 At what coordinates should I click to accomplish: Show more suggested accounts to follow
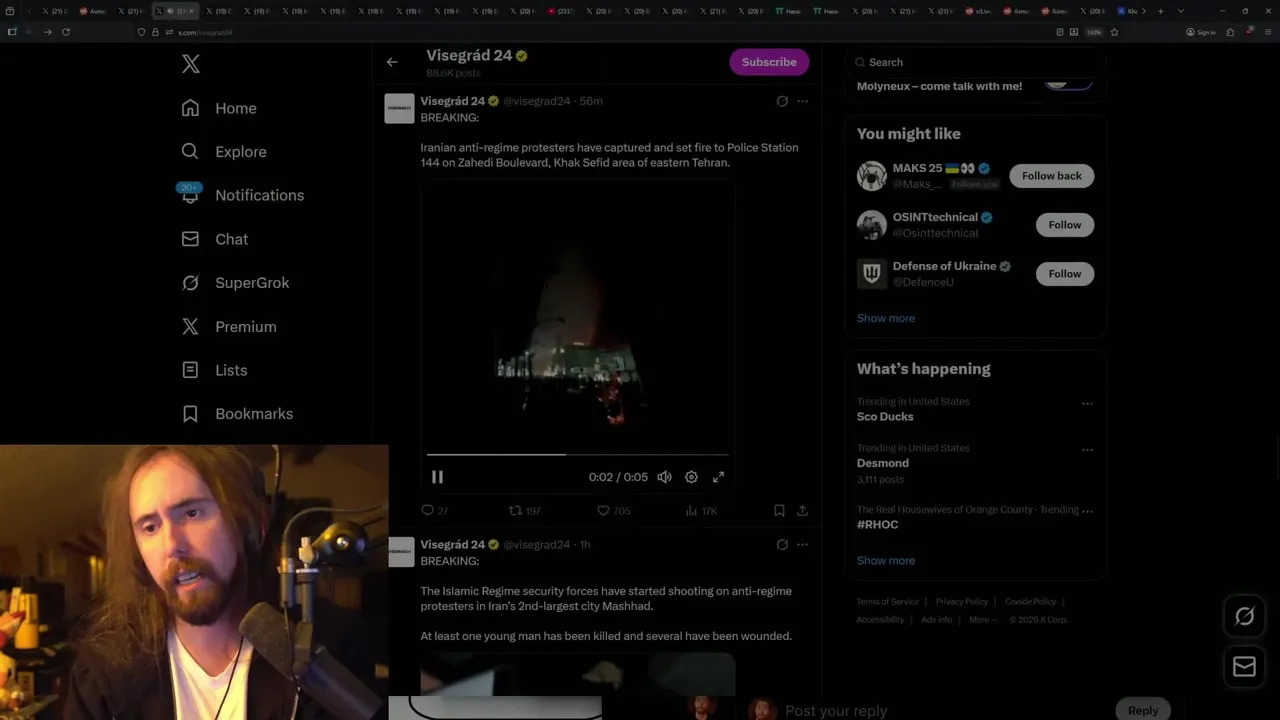886,318
